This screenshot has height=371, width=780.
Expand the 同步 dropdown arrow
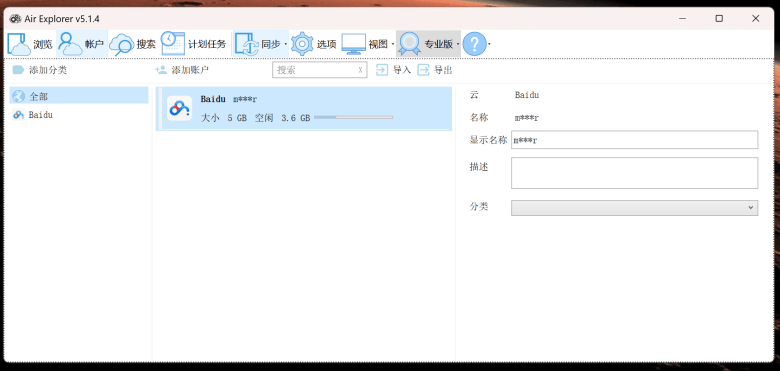(286, 44)
